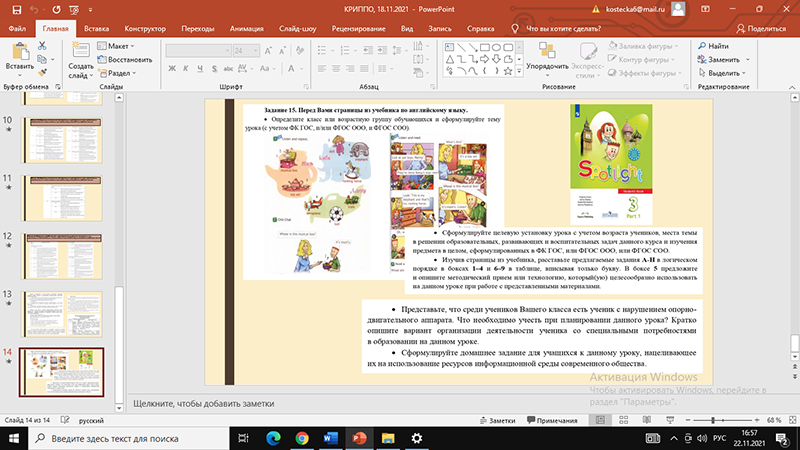Open Microsoft Edge from the taskbar
Viewport: 800px width, 450px height.
click(273, 438)
